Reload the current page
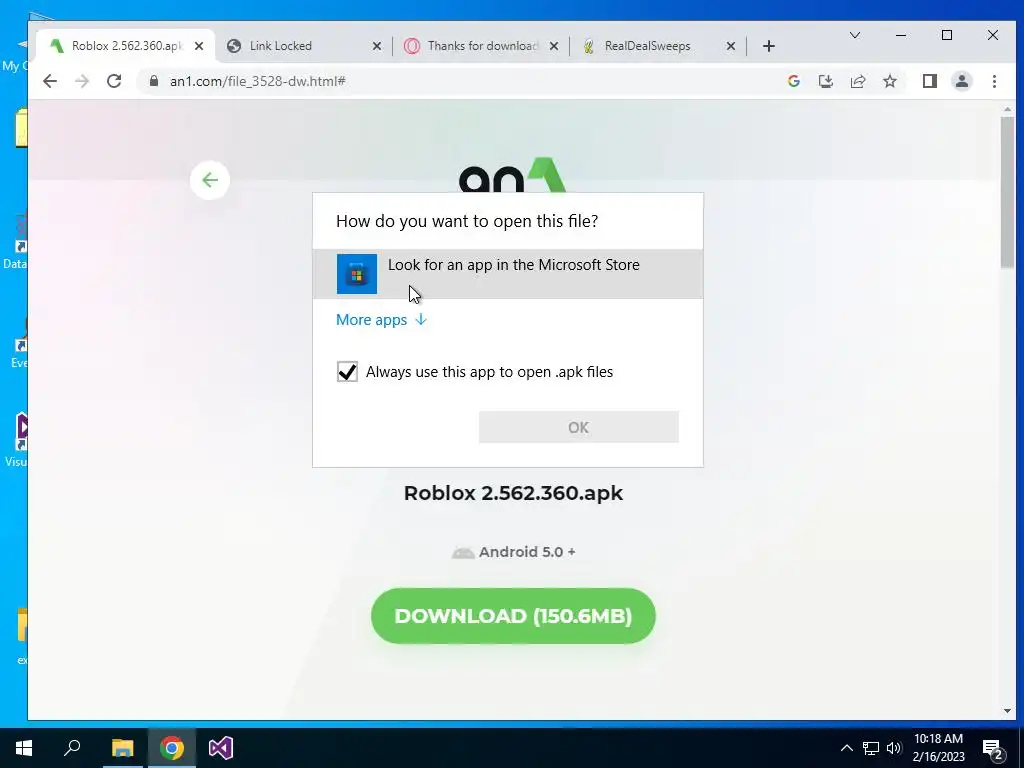This screenshot has width=1024, height=768. point(114,81)
